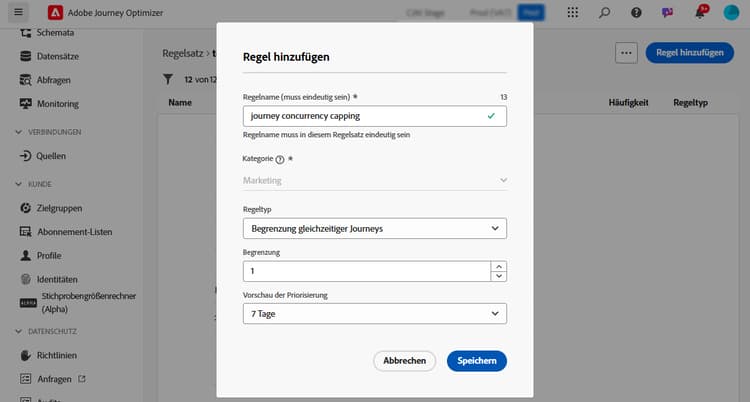Open the help question mark icon
Image resolution: width=750 pixels, height=402 pixels.
click(636, 12)
